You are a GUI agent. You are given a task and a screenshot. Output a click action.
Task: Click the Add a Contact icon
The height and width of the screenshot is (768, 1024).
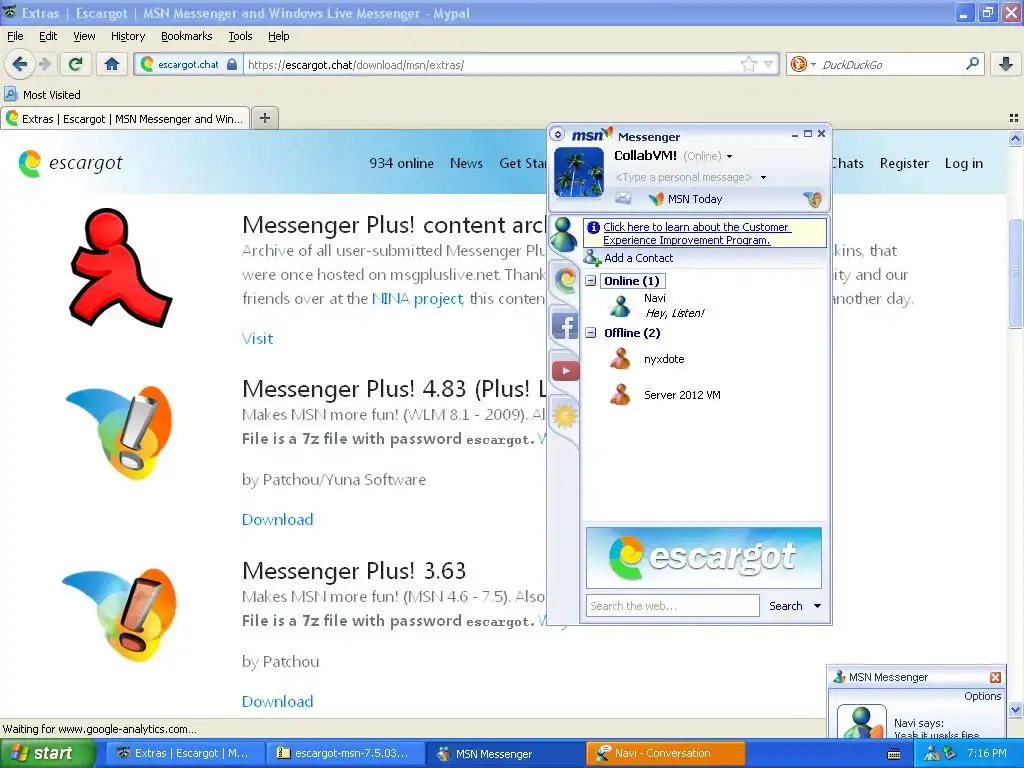click(x=592, y=257)
